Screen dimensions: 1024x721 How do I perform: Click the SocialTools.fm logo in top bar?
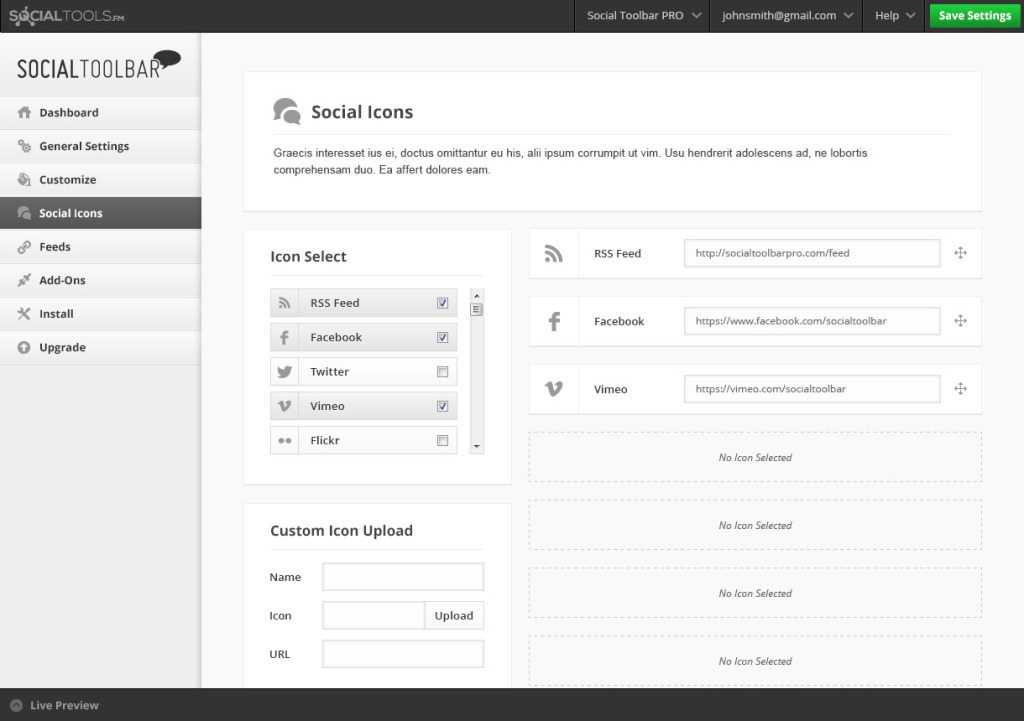click(x=66, y=16)
